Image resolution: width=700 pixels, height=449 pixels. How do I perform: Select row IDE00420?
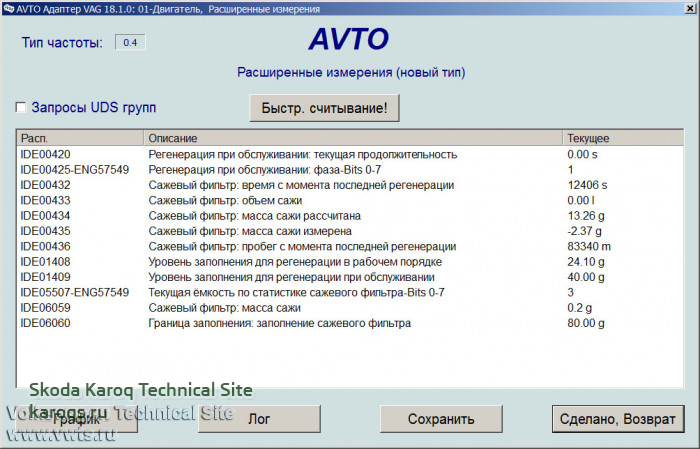point(350,154)
